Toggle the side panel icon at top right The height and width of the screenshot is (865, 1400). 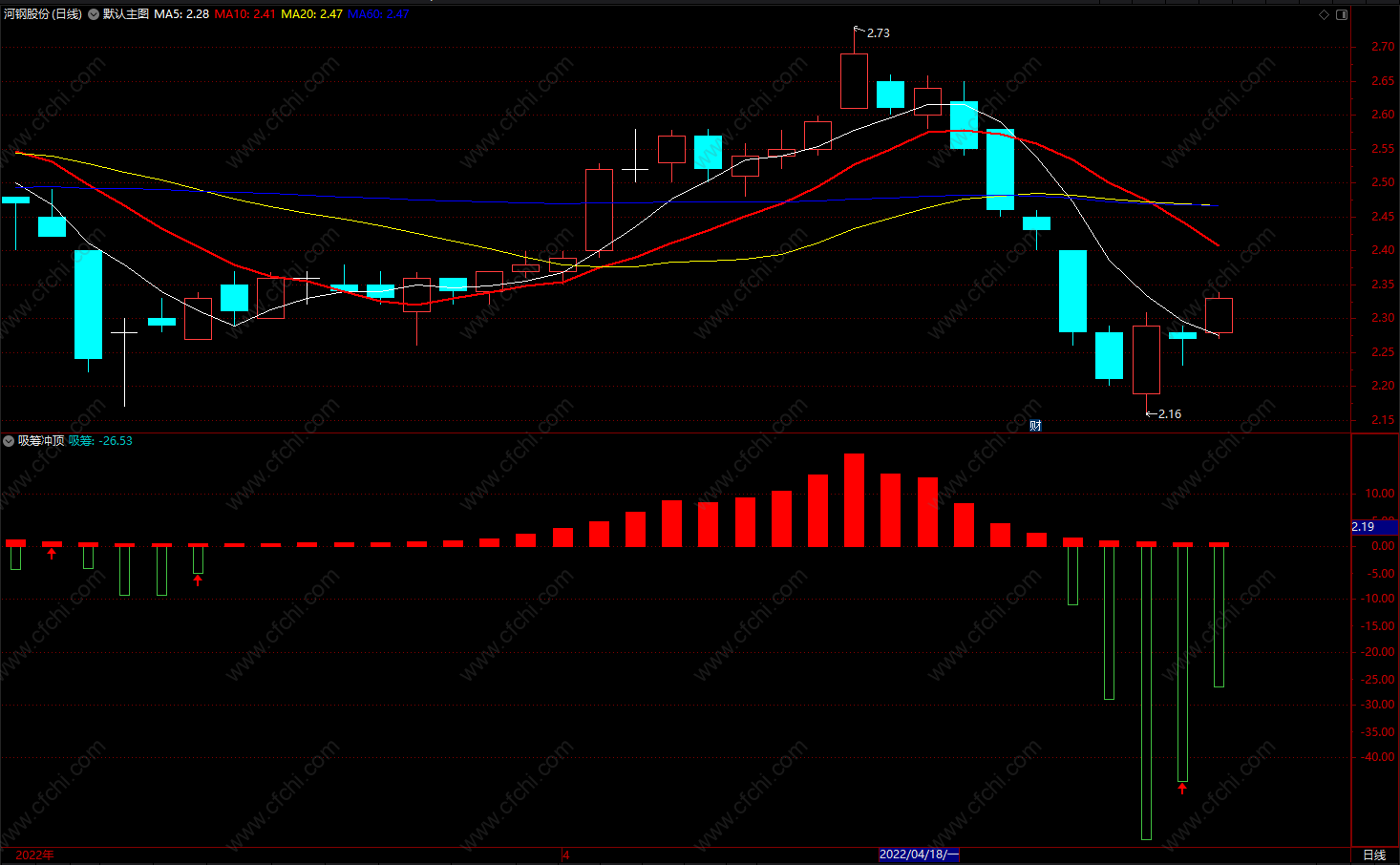[1342, 14]
